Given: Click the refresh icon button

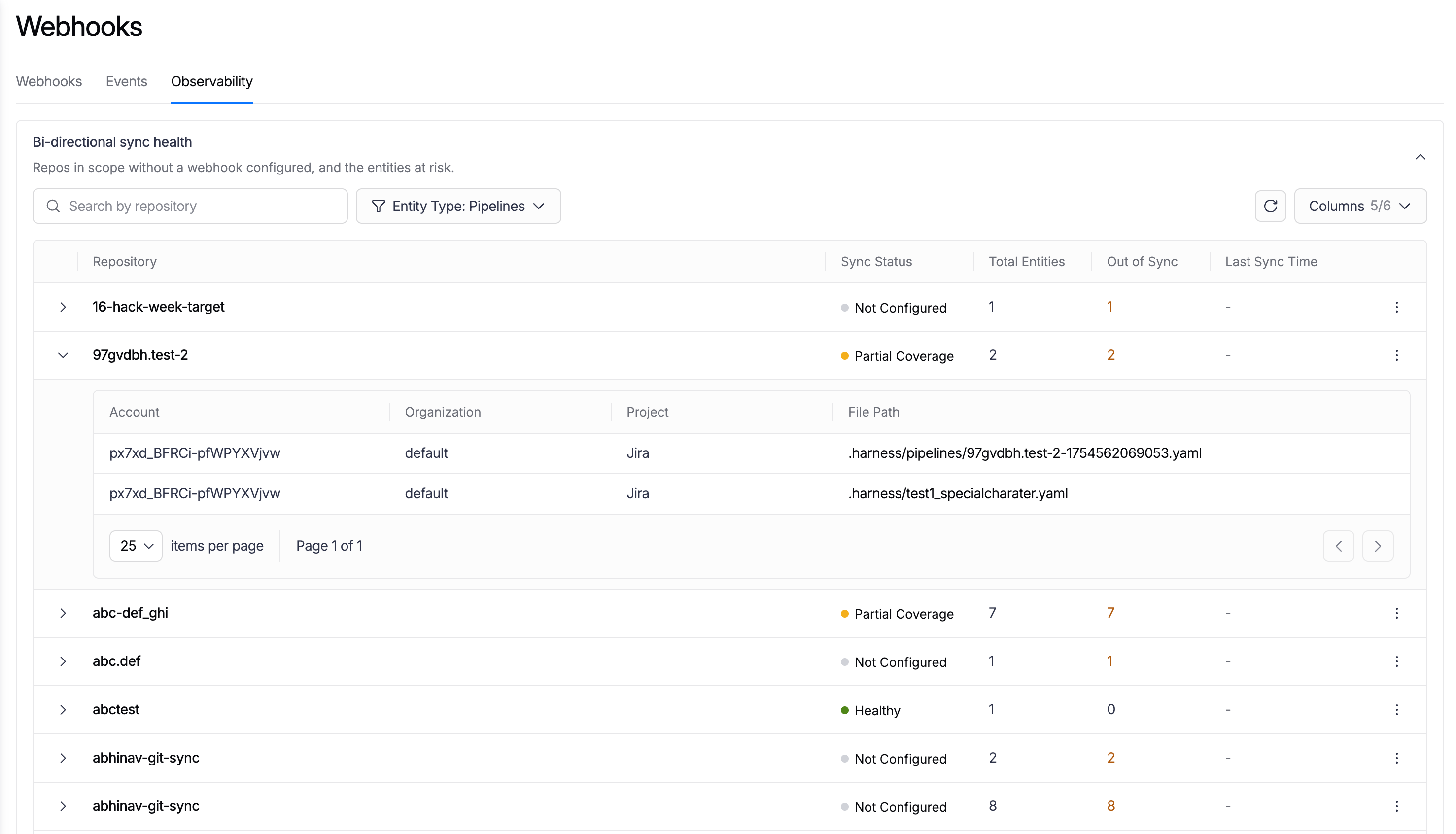Looking at the screenshot, I should tap(1270, 206).
